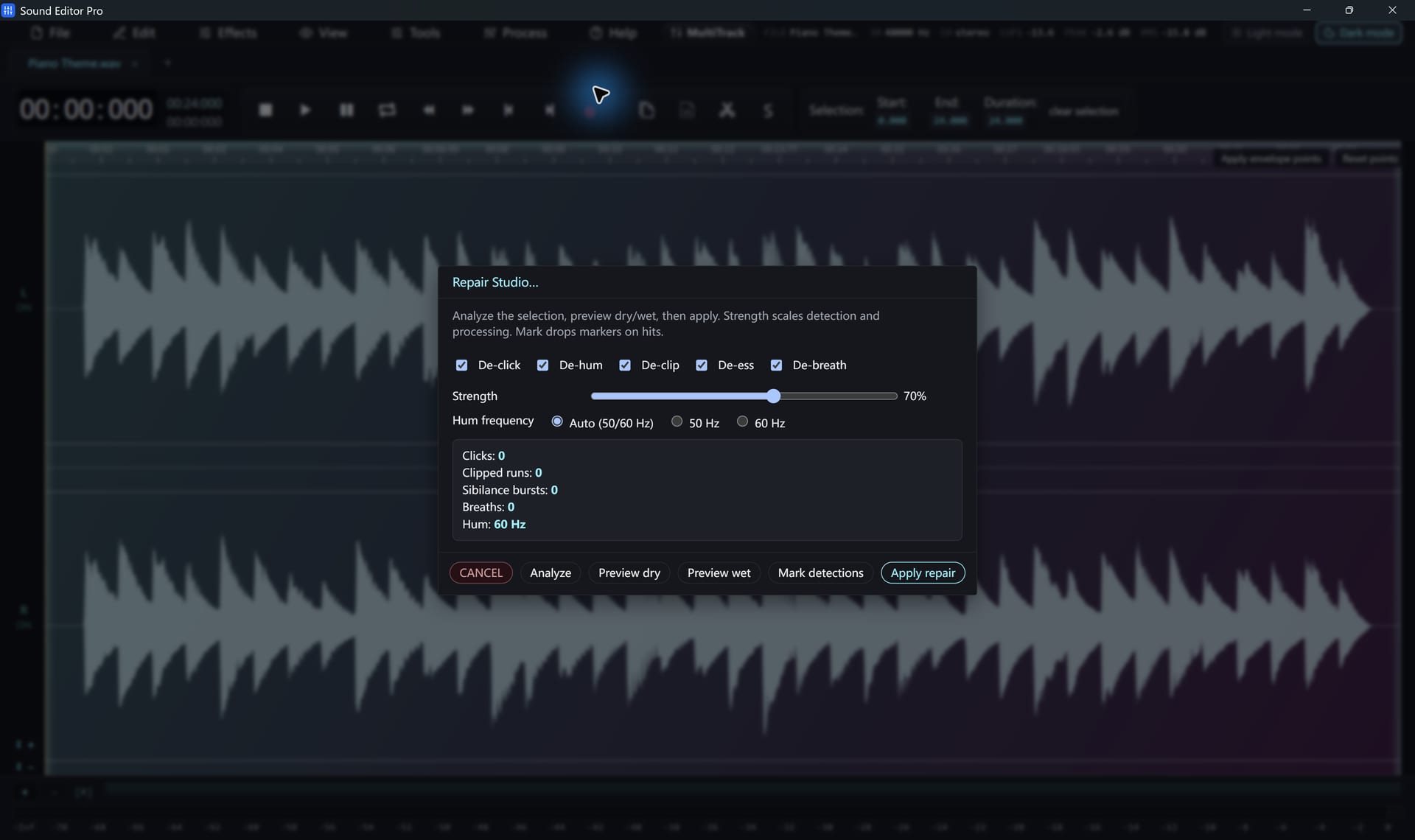The height and width of the screenshot is (840, 1415).
Task: Select Auto (50/60 Hz) hum frequency
Action: click(x=557, y=421)
